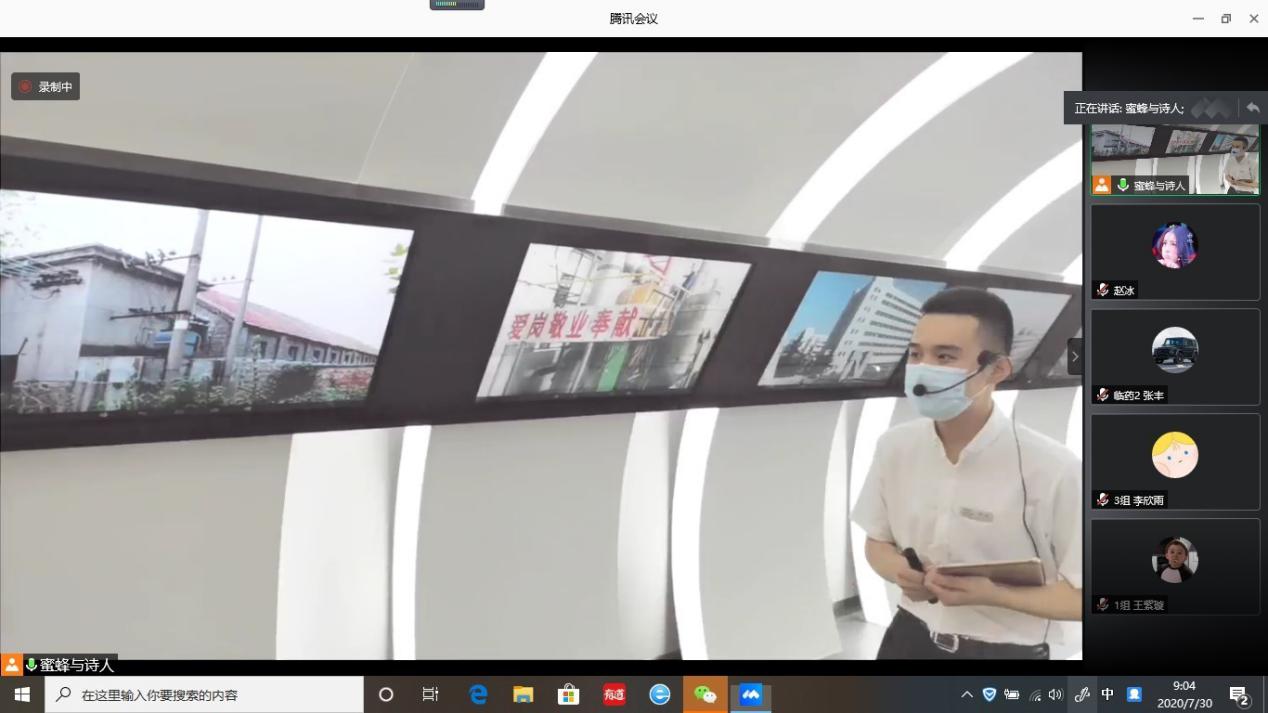The image size is (1268, 713).
Task: Open File Explorer from the taskbar
Action: point(523,695)
